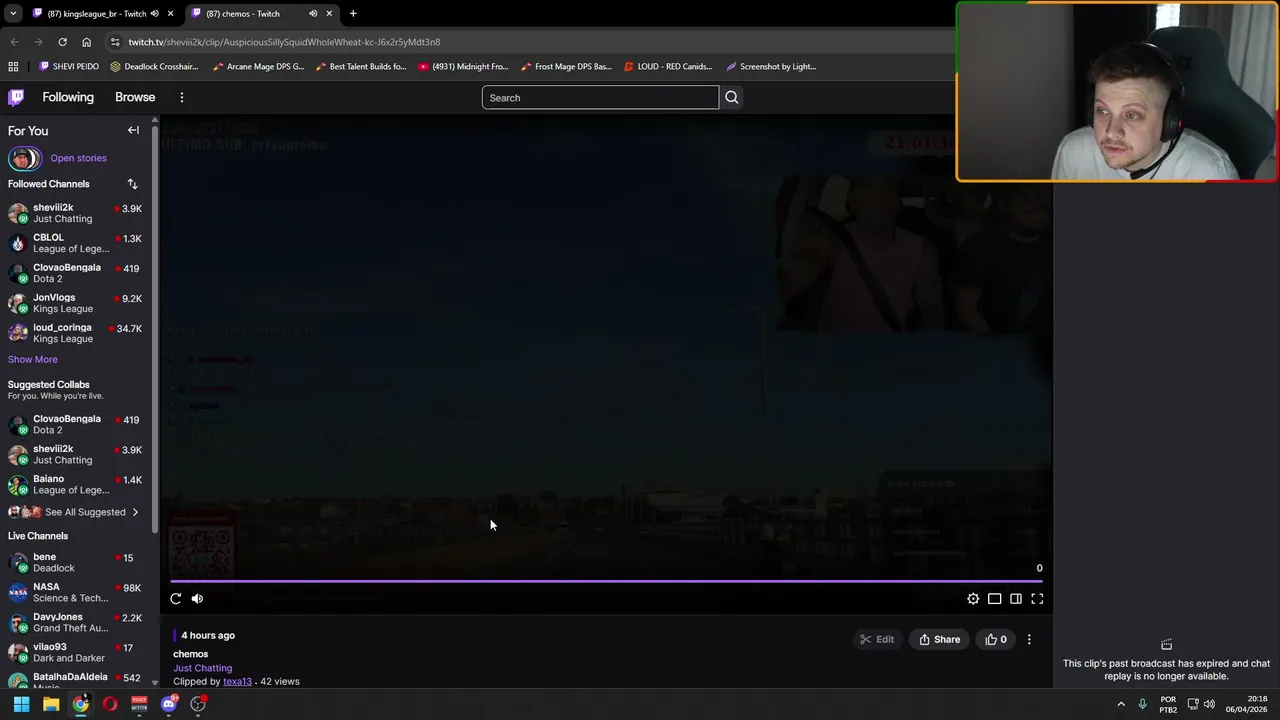This screenshot has width=1280, height=720.
Task: Open ClovaoBengala under Followed Channels
Action: pyautogui.click(x=75, y=273)
